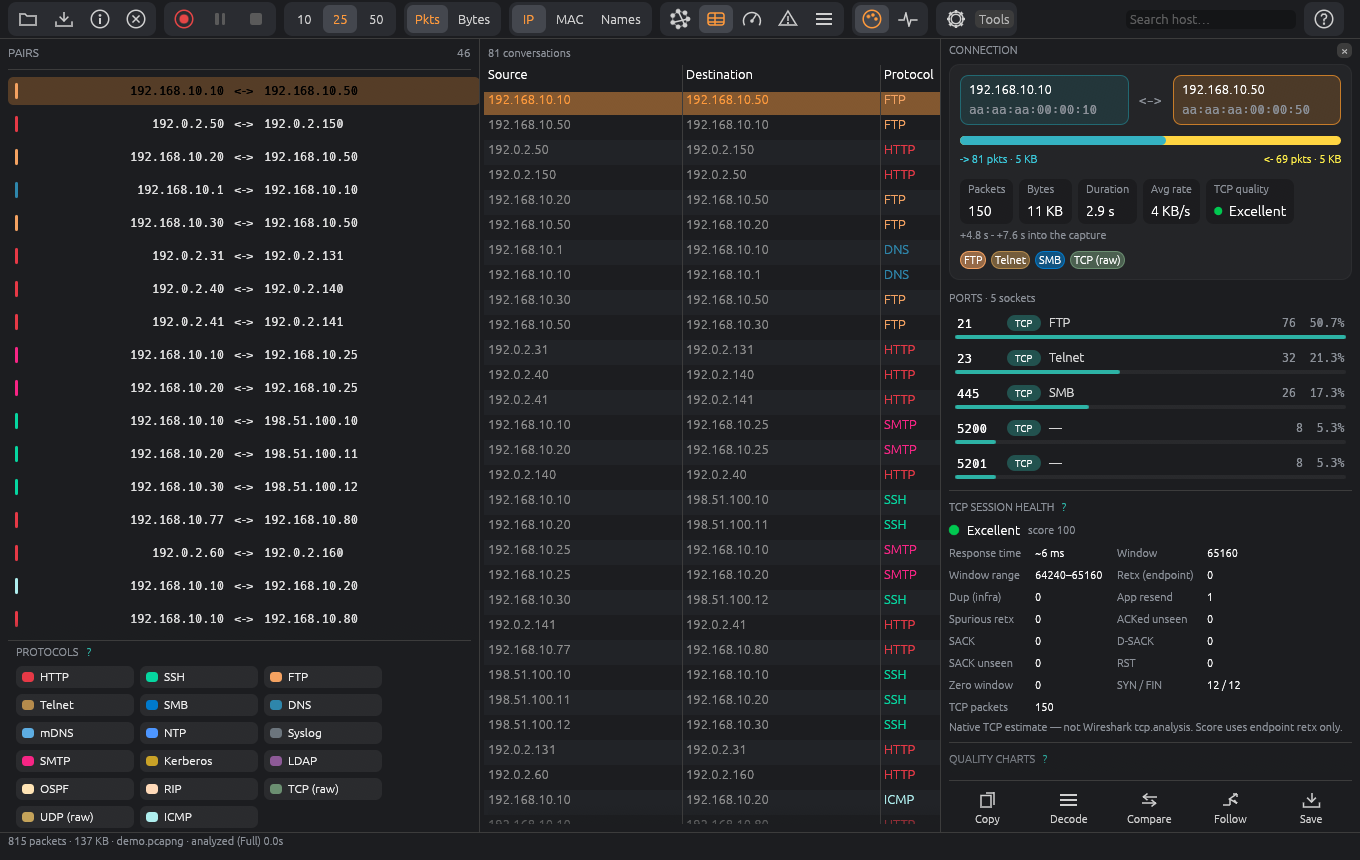The width and height of the screenshot is (1360, 860).
Task: Switch to the network graph view icon
Action: 680,19
